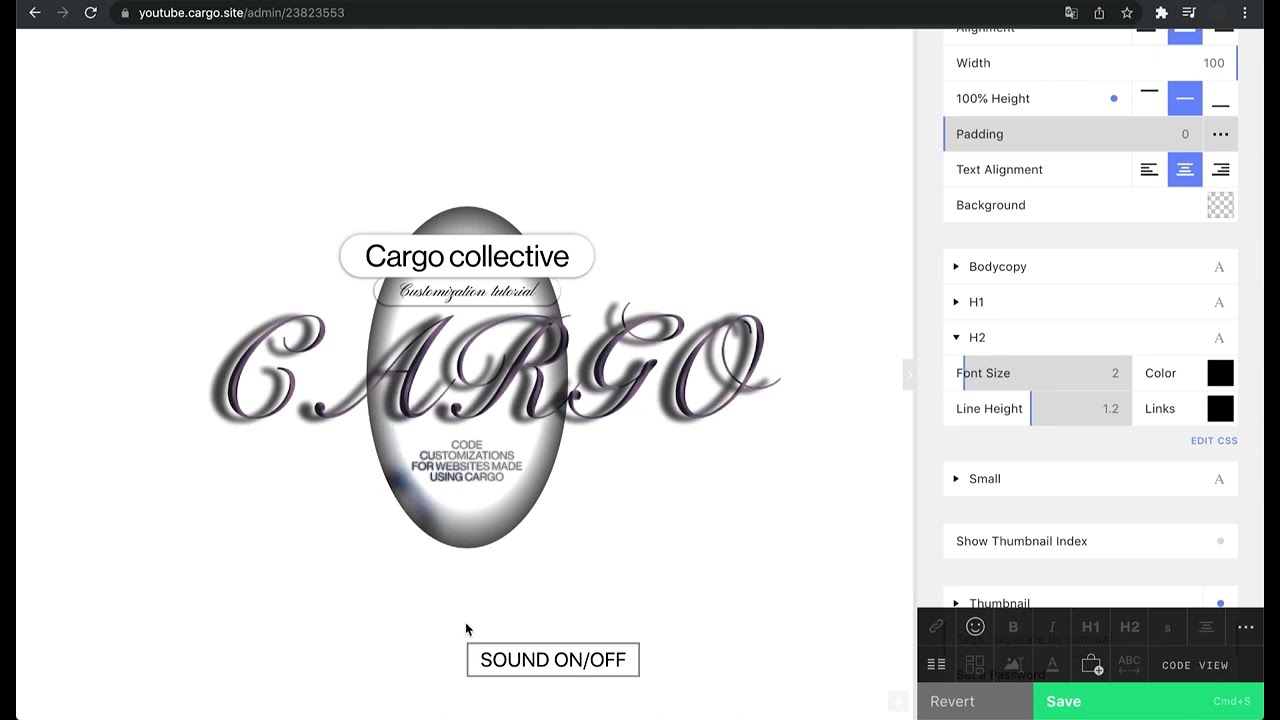The height and width of the screenshot is (720, 1280).
Task: Set vertical position to bottom
Action: click(x=1220, y=98)
